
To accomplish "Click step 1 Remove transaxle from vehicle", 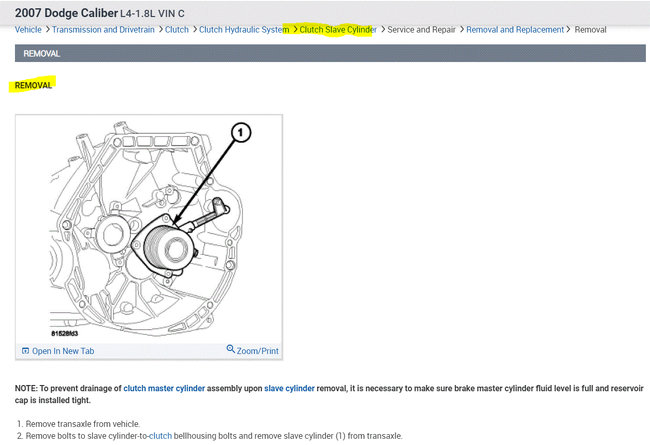I will pyautogui.click(x=82, y=424).
